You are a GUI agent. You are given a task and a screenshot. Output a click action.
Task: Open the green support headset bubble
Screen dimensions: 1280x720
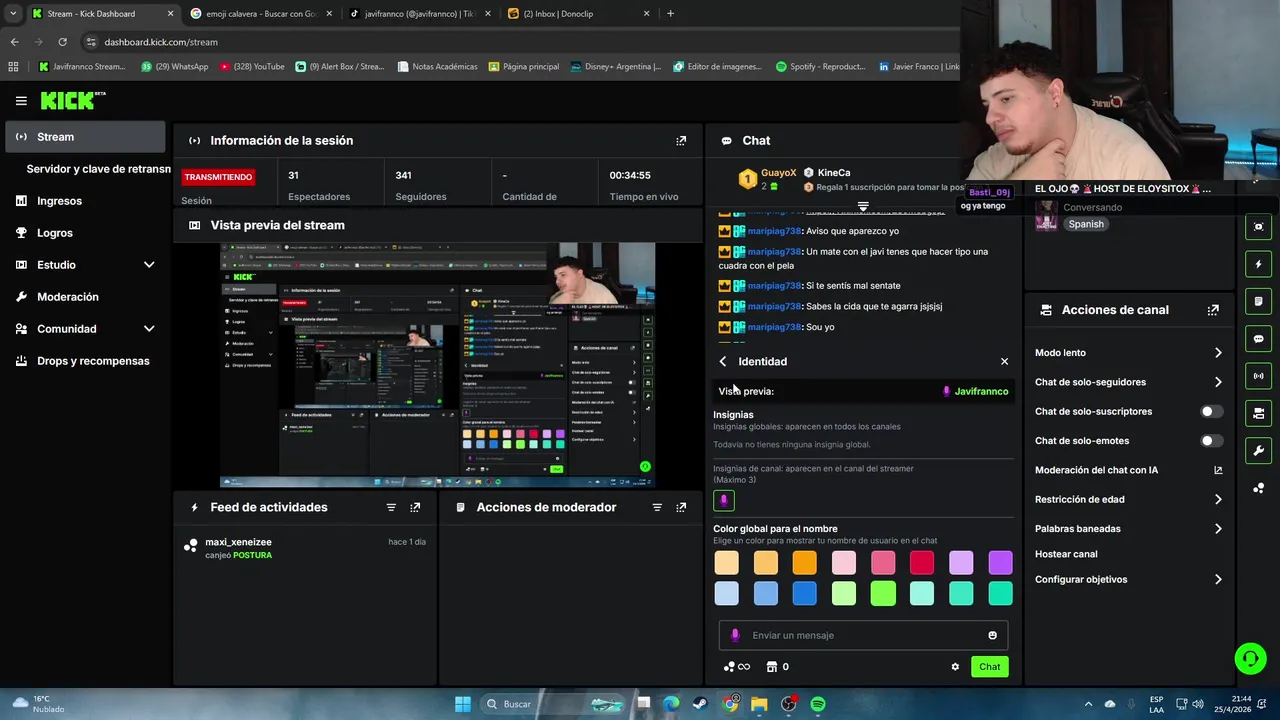[1250, 658]
